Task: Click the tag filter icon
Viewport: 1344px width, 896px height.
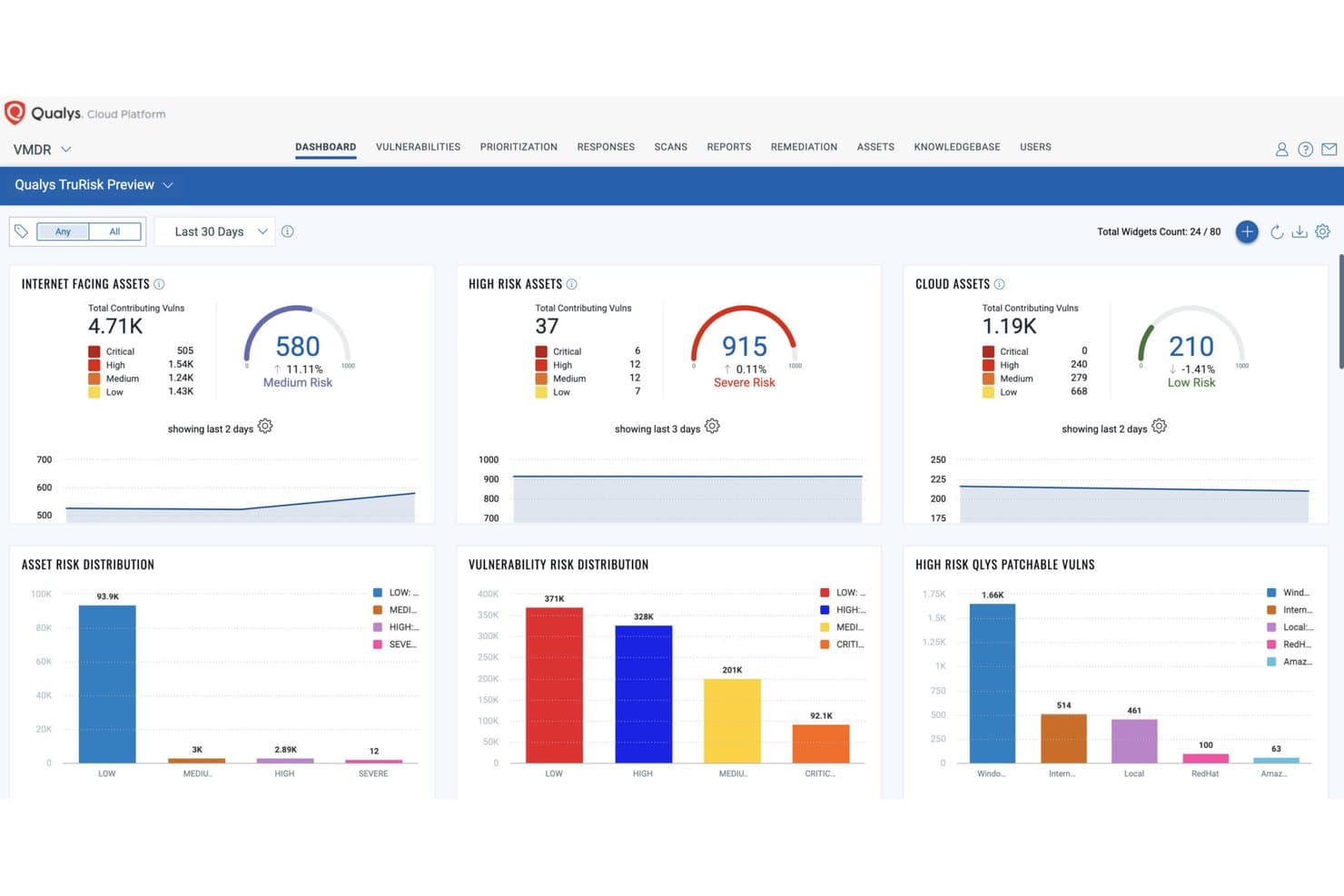Action: 22,231
